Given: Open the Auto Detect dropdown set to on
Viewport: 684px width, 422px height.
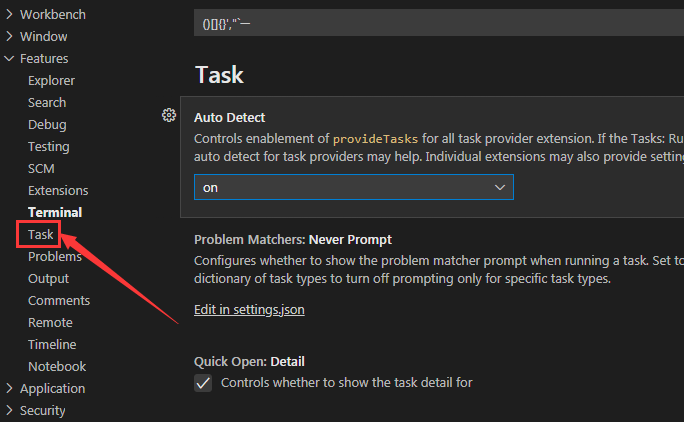Looking at the screenshot, I should pyautogui.click(x=353, y=187).
